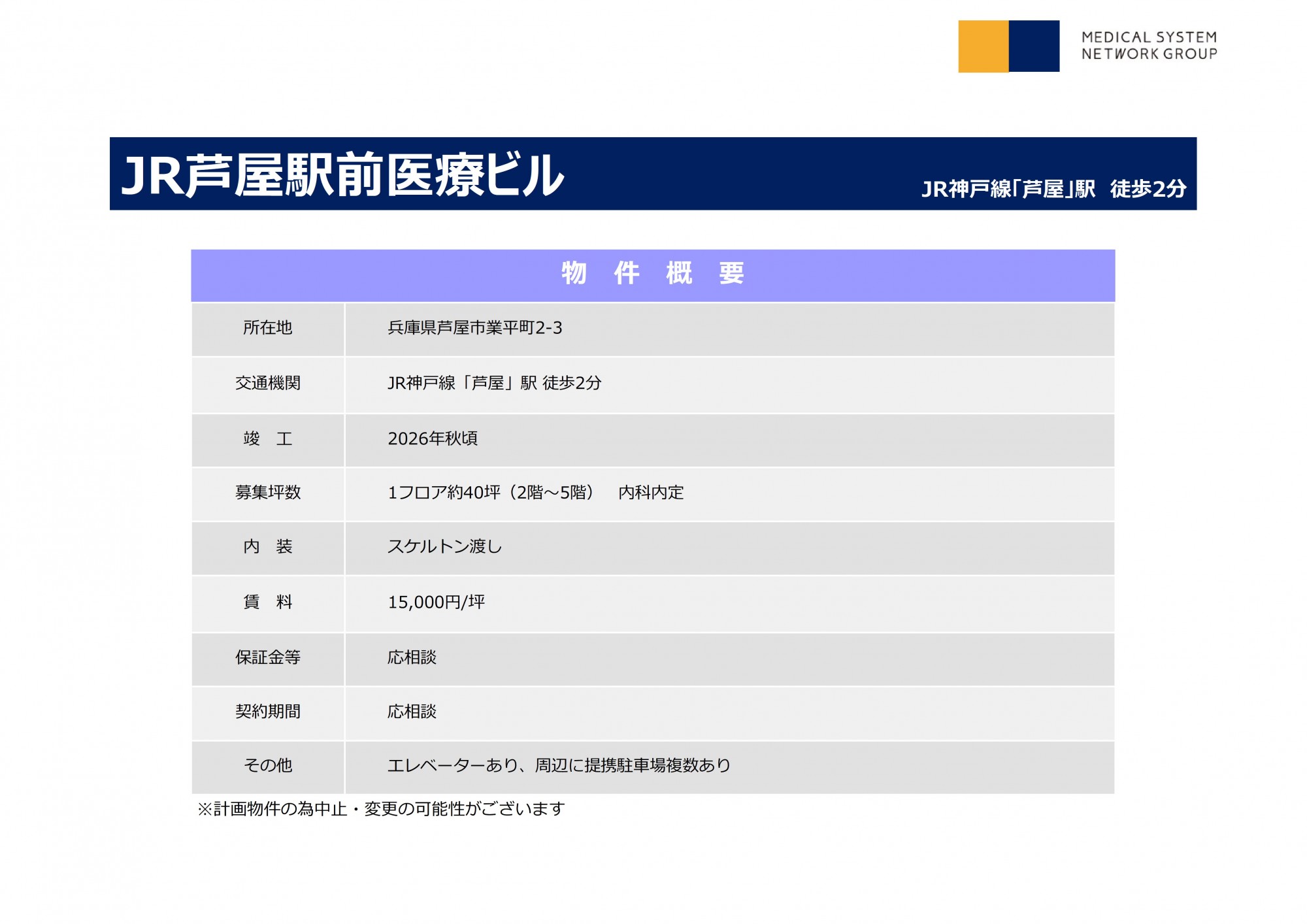The width and height of the screenshot is (1307, 924).
Task: Select the 所在地 label cell
Action: click(267, 328)
